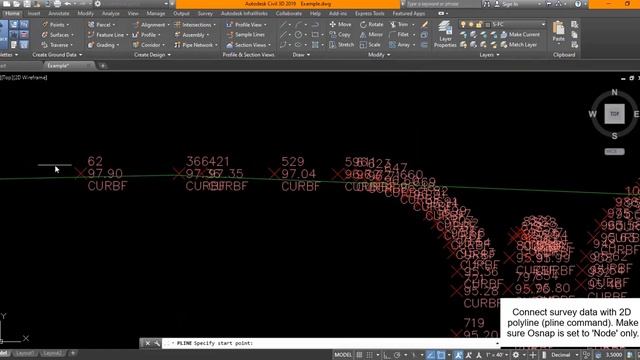This screenshot has width=640, height=360.
Task: Open the Analyze ribbon tab
Action: [111, 13]
